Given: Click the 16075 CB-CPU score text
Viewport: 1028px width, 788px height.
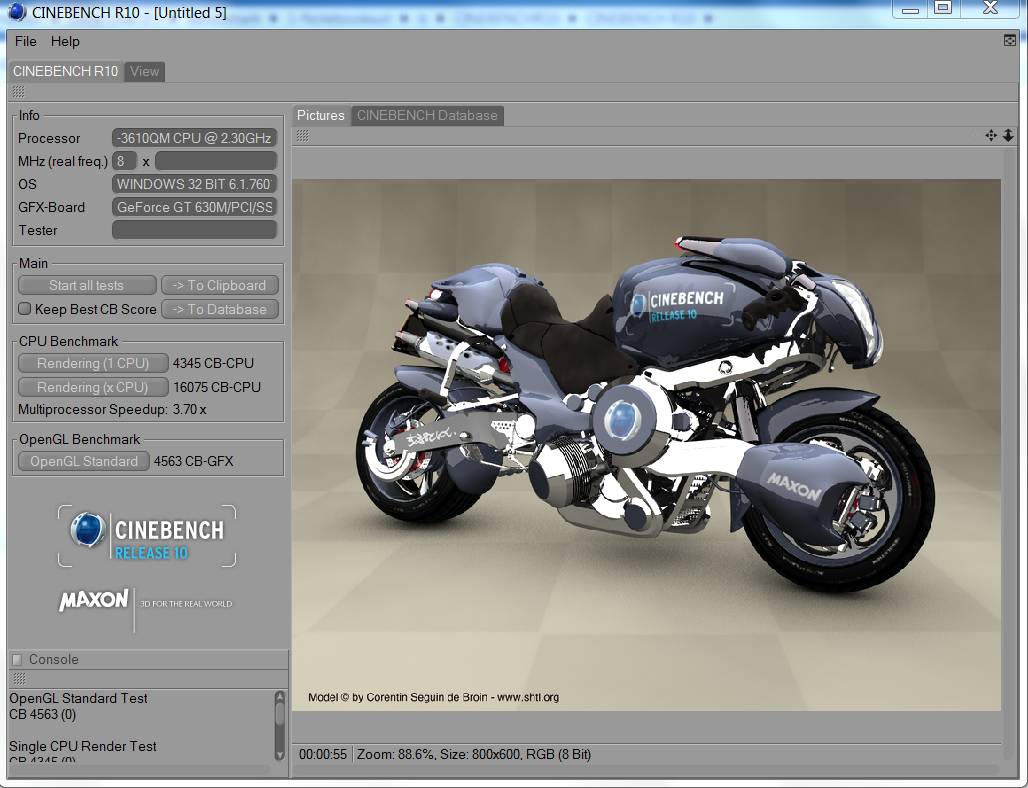Looking at the screenshot, I should click(x=217, y=387).
